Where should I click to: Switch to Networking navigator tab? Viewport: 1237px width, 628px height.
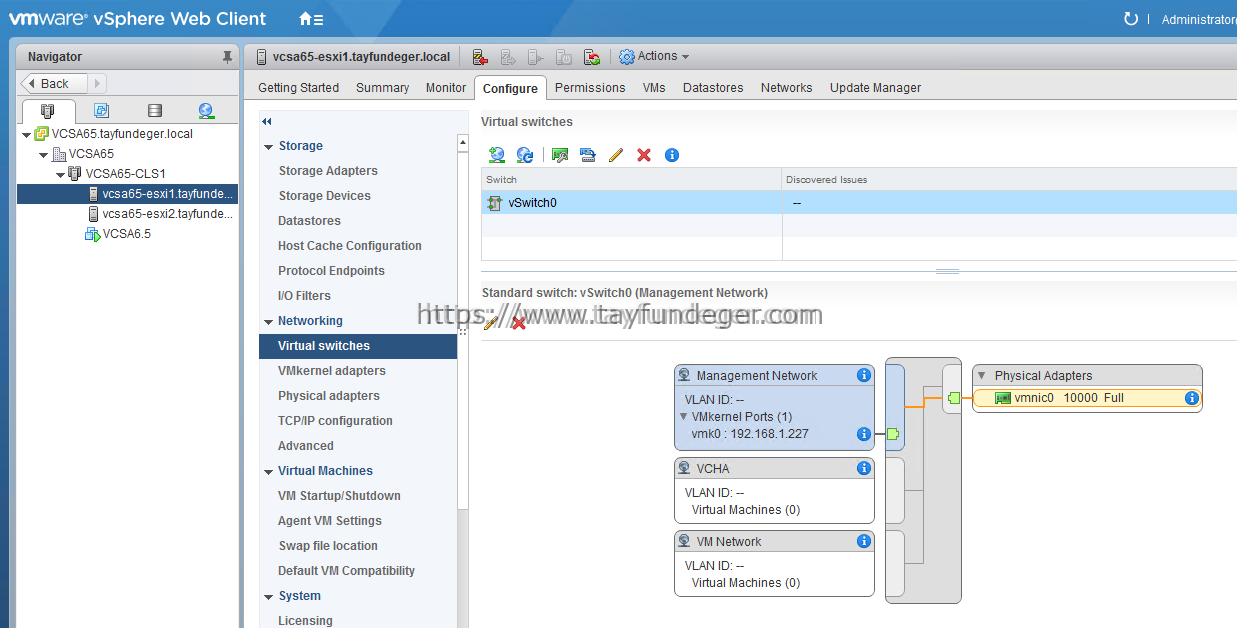coord(206,111)
